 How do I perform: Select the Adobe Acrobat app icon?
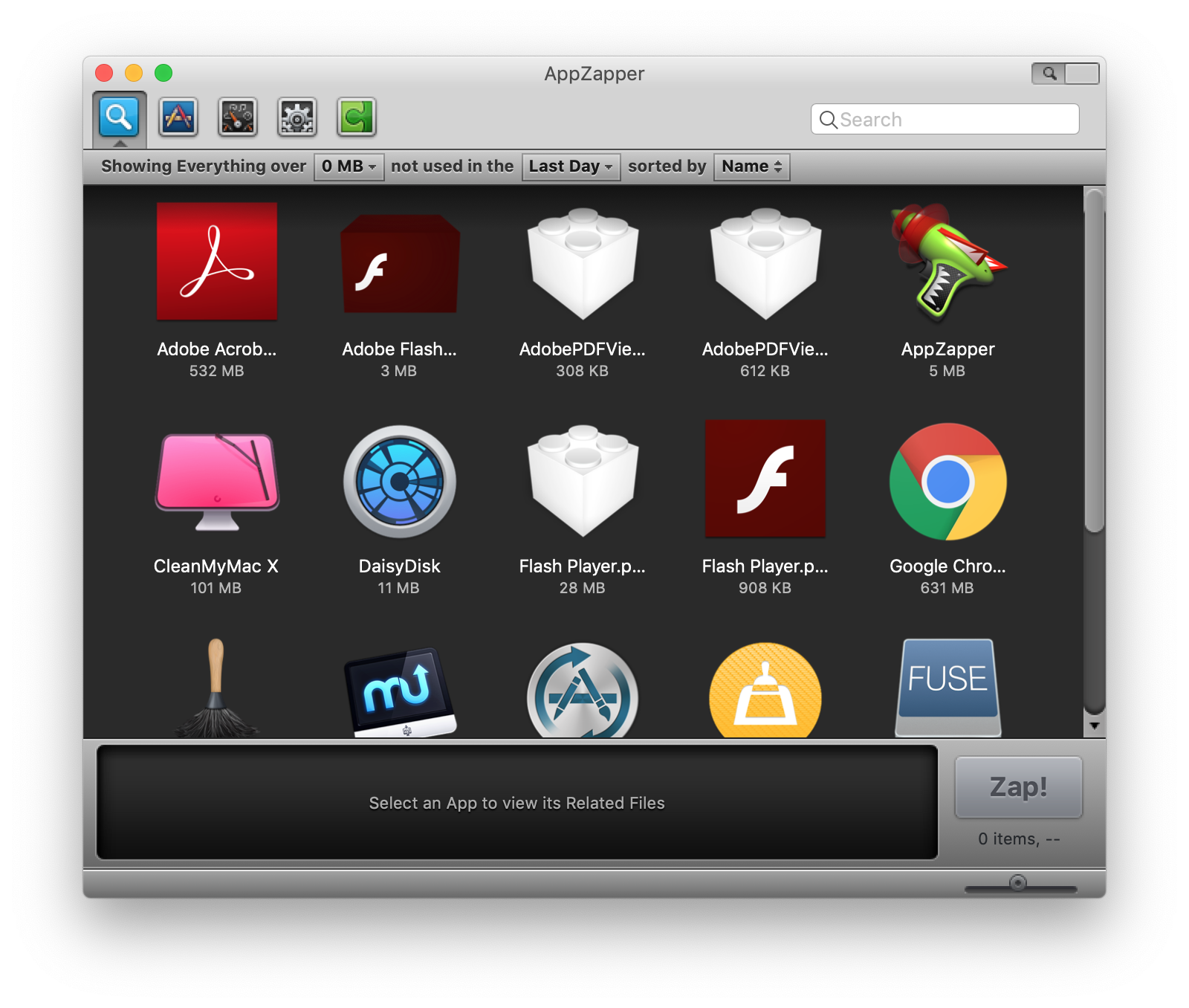(x=217, y=261)
